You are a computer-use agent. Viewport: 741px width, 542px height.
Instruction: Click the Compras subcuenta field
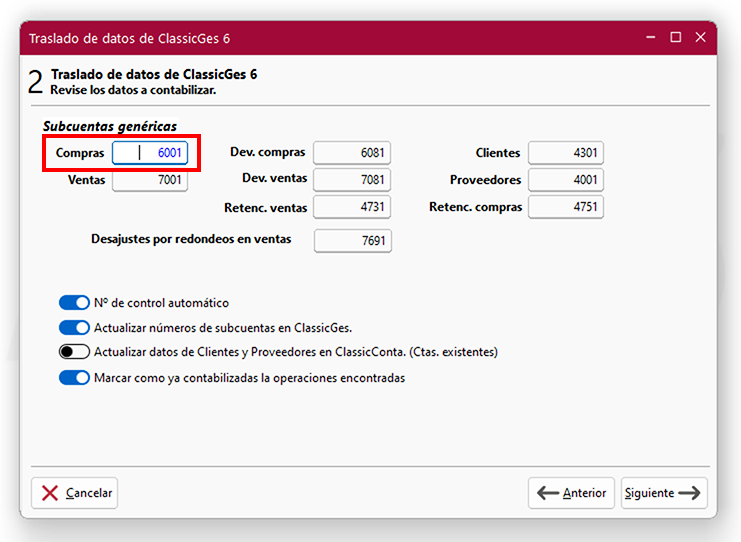150,153
